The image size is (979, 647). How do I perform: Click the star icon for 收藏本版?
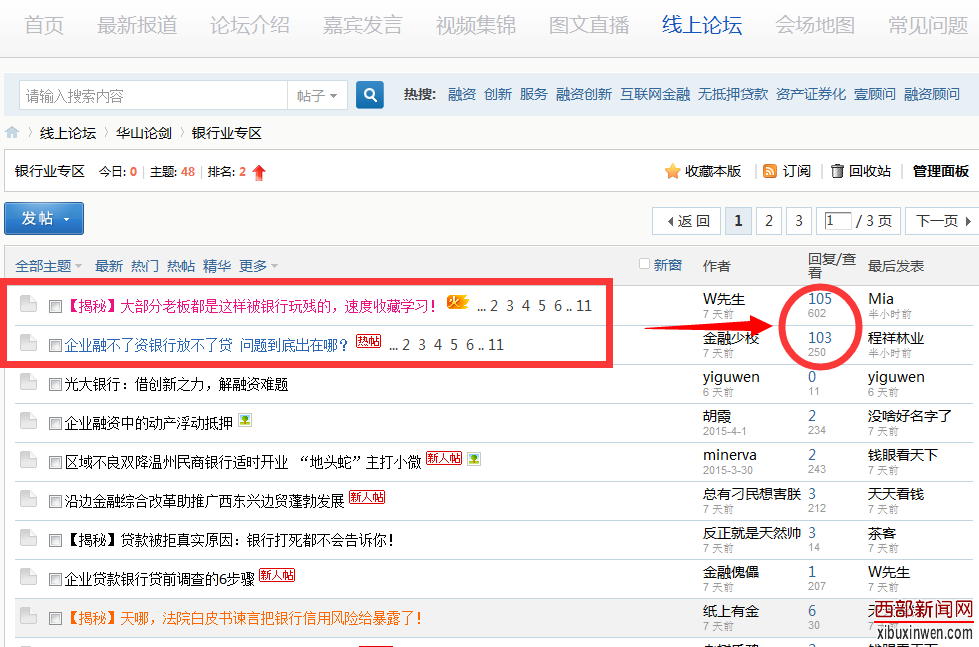coord(673,171)
